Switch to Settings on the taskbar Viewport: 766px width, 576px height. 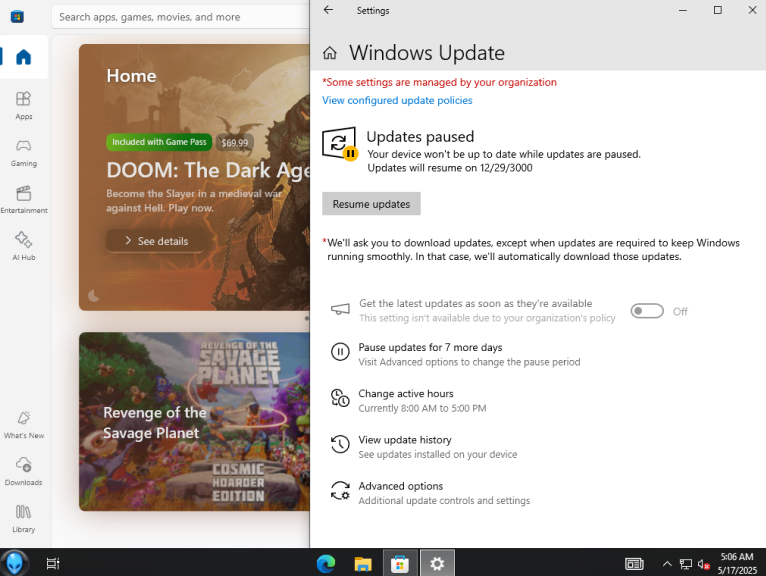pos(437,564)
